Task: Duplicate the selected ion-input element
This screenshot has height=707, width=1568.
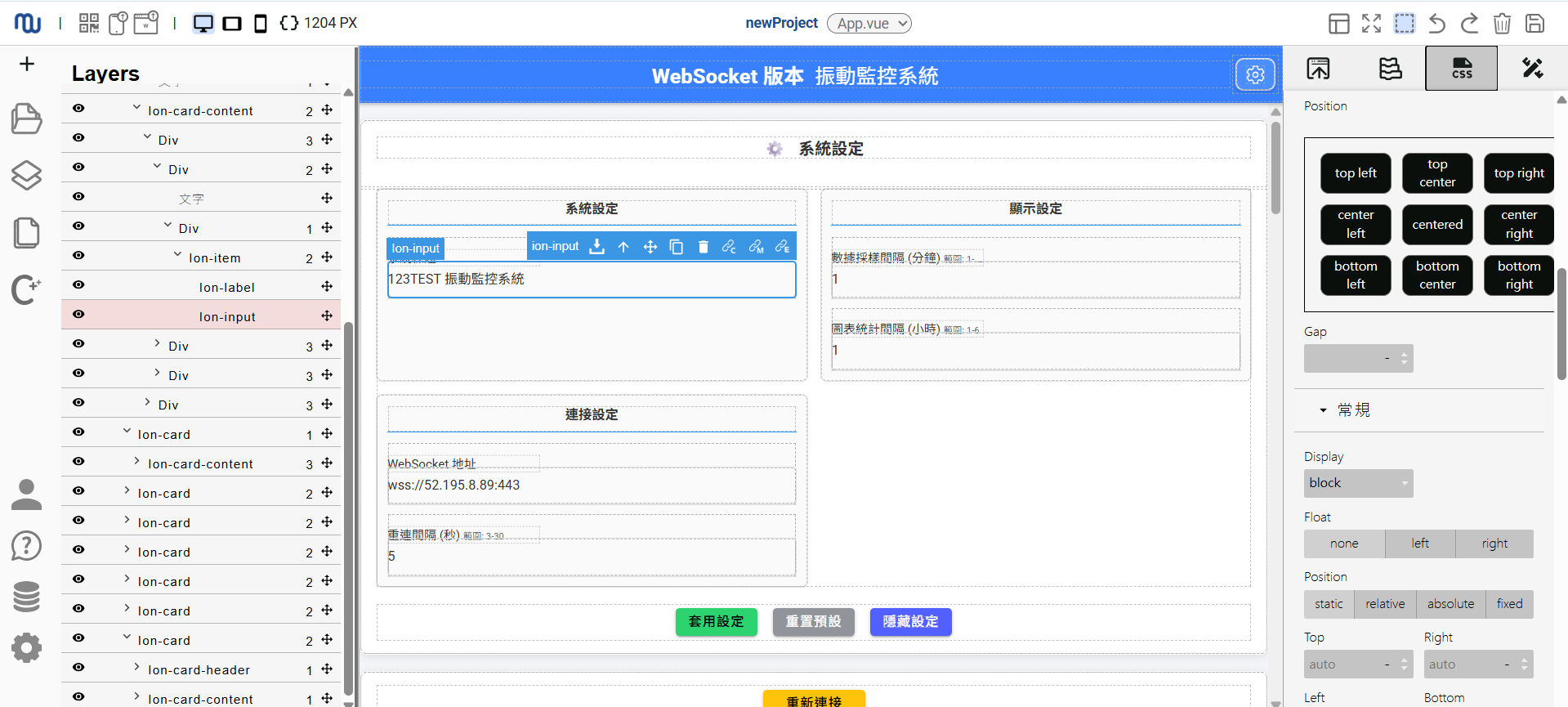Action: pyautogui.click(x=677, y=247)
